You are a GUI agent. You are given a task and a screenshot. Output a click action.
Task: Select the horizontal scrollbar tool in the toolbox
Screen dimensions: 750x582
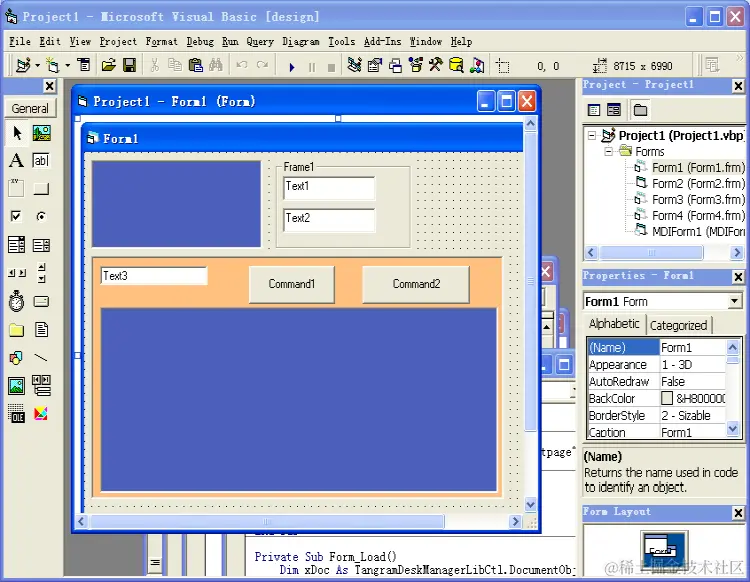tap(17, 273)
